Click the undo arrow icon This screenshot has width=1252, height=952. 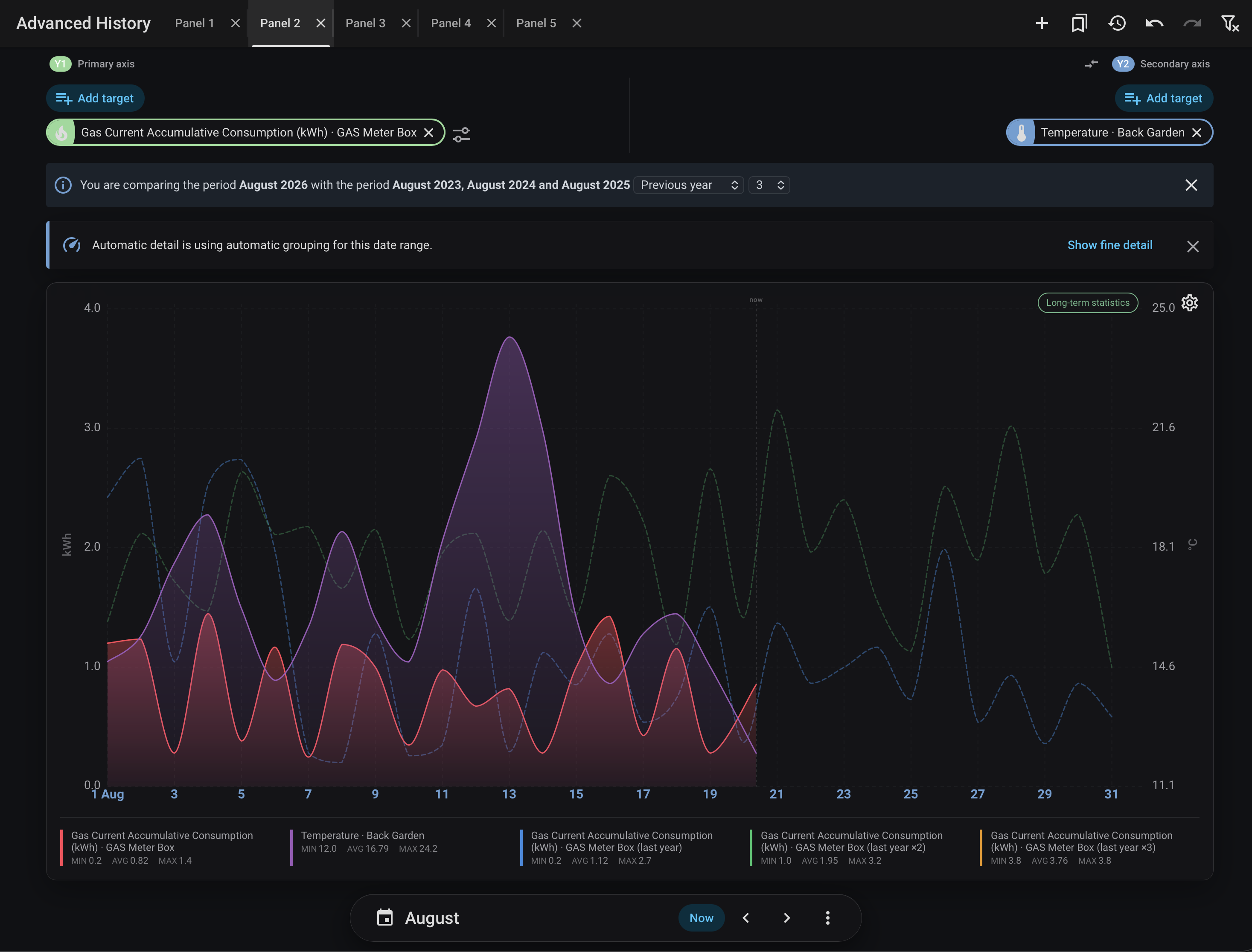(x=1155, y=23)
